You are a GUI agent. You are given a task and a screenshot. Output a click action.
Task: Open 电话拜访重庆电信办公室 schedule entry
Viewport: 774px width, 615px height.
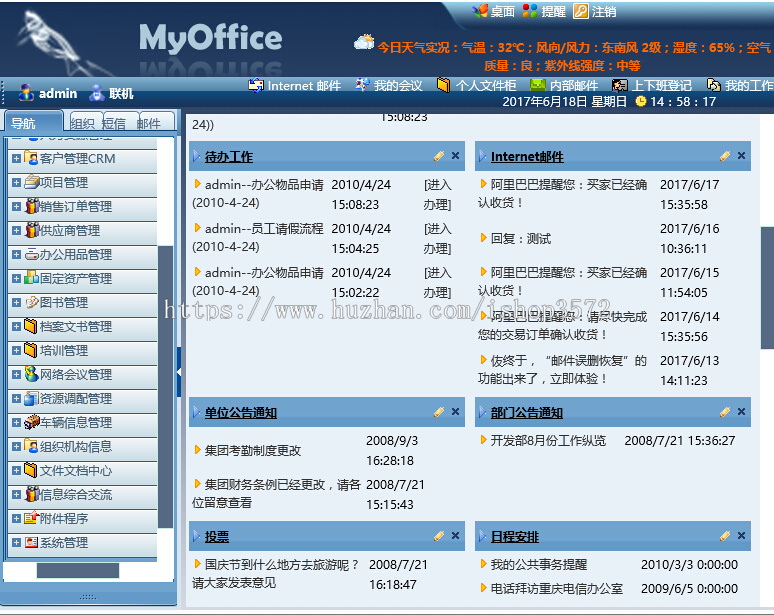point(556,589)
